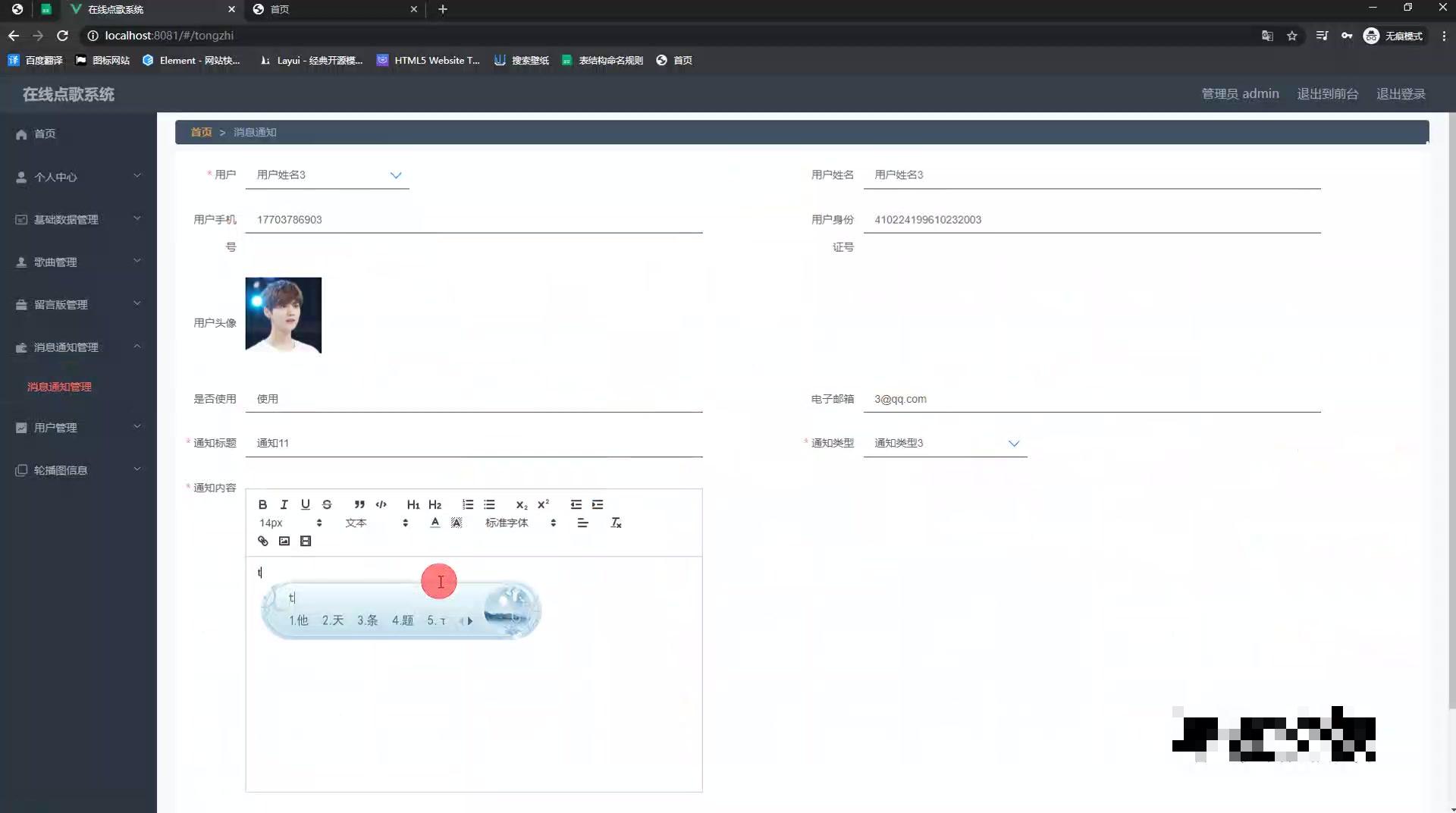Apply subscript formatting

click(x=522, y=504)
